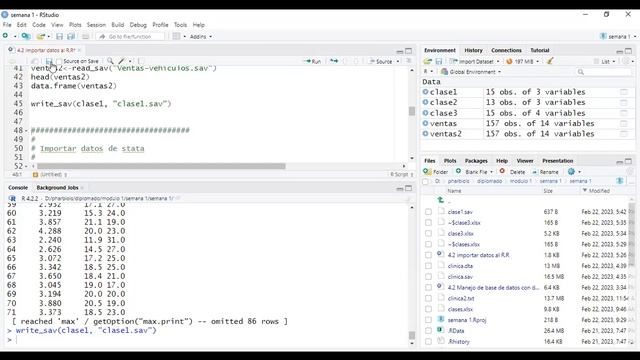Open the Blank File dropdown in Files pane
640x360 pixels.
click(x=474, y=172)
